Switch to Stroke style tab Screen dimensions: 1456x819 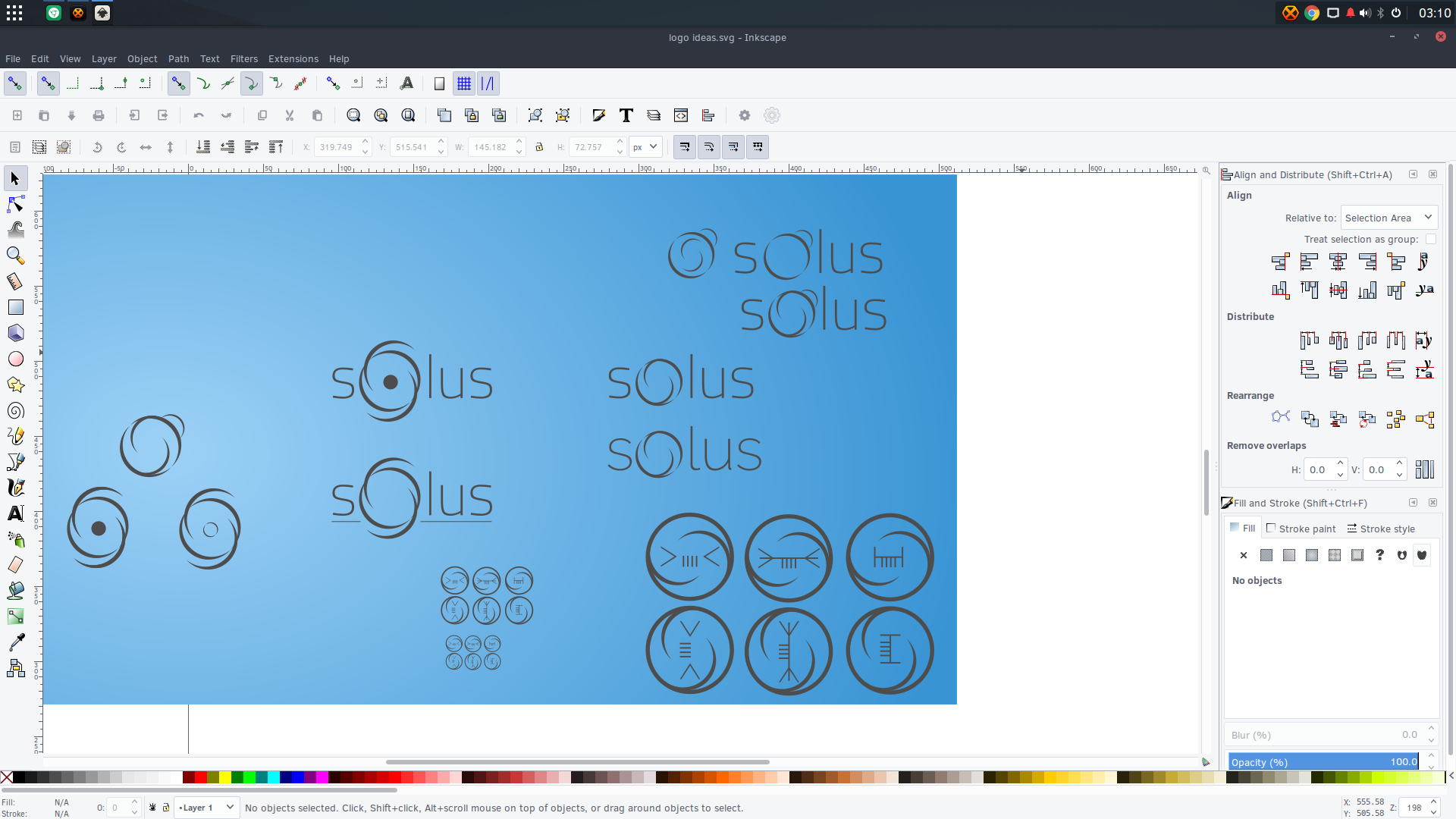click(1381, 529)
